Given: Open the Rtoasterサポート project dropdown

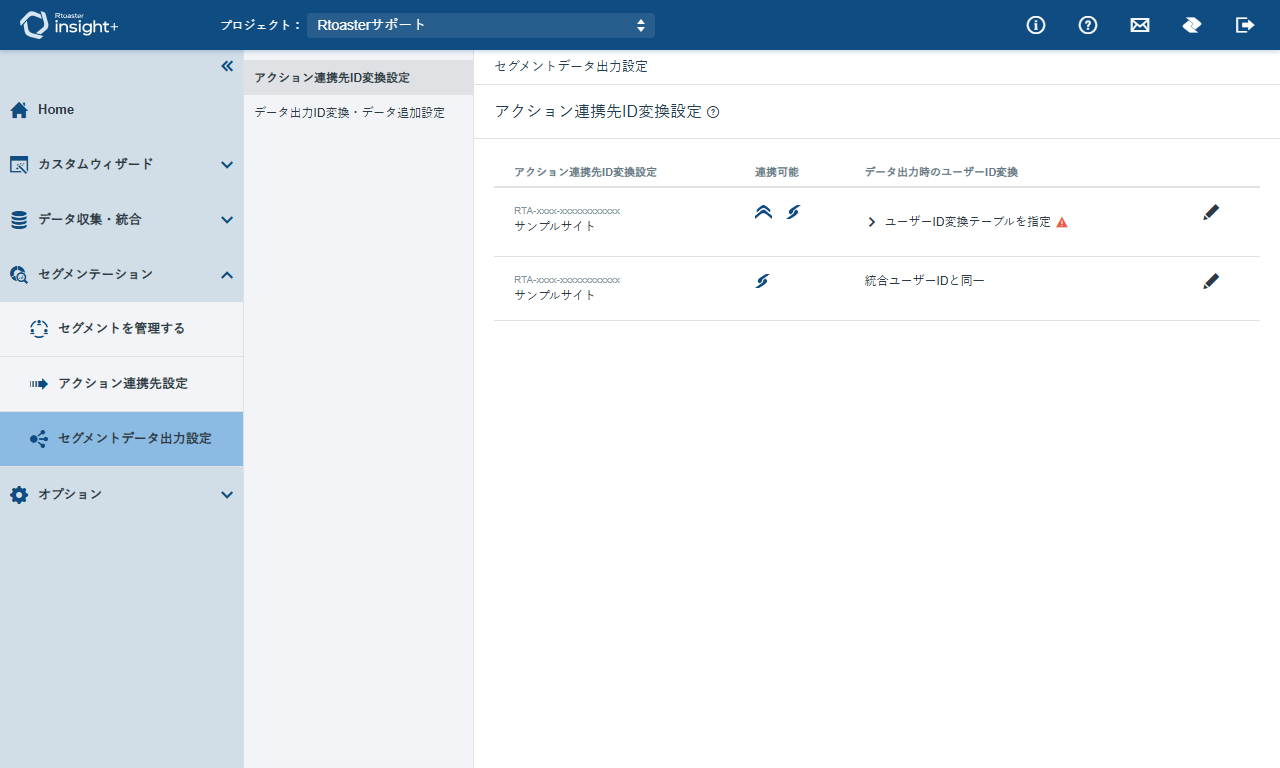Looking at the screenshot, I should [x=481, y=25].
